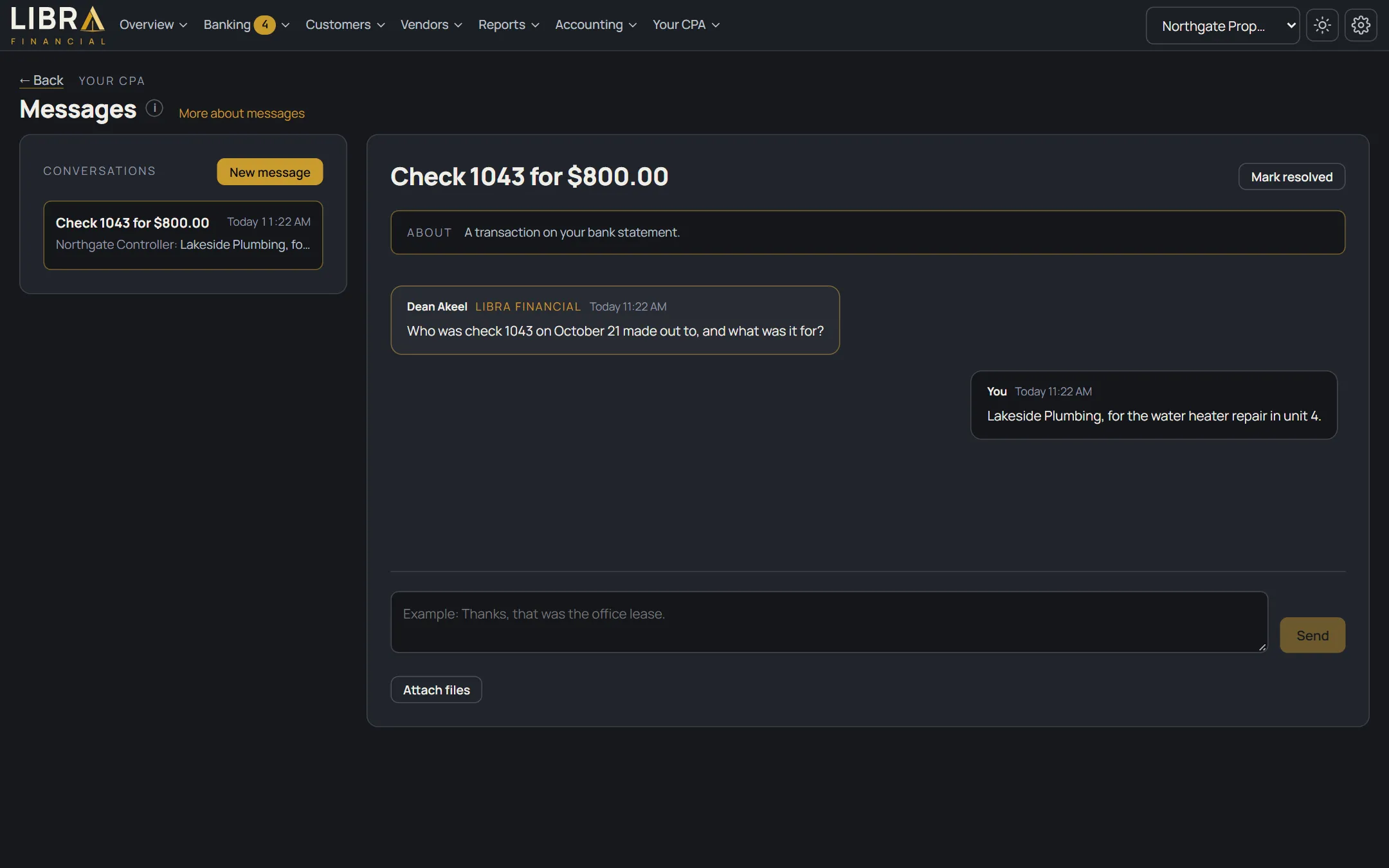Open the Reports menu
The height and width of the screenshot is (868, 1389).
[508, 24]
